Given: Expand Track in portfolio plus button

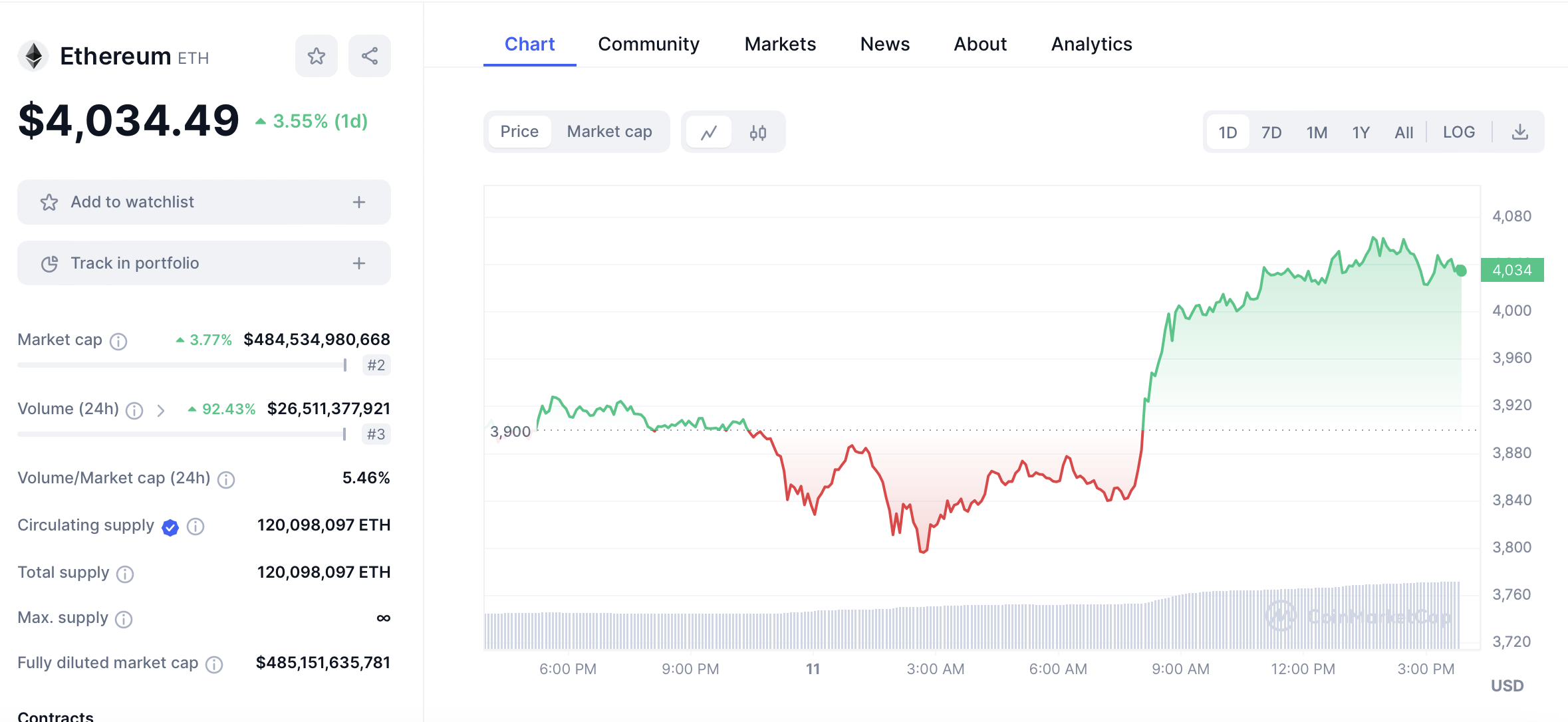Looking at the screenshot, I should point(359,263).
